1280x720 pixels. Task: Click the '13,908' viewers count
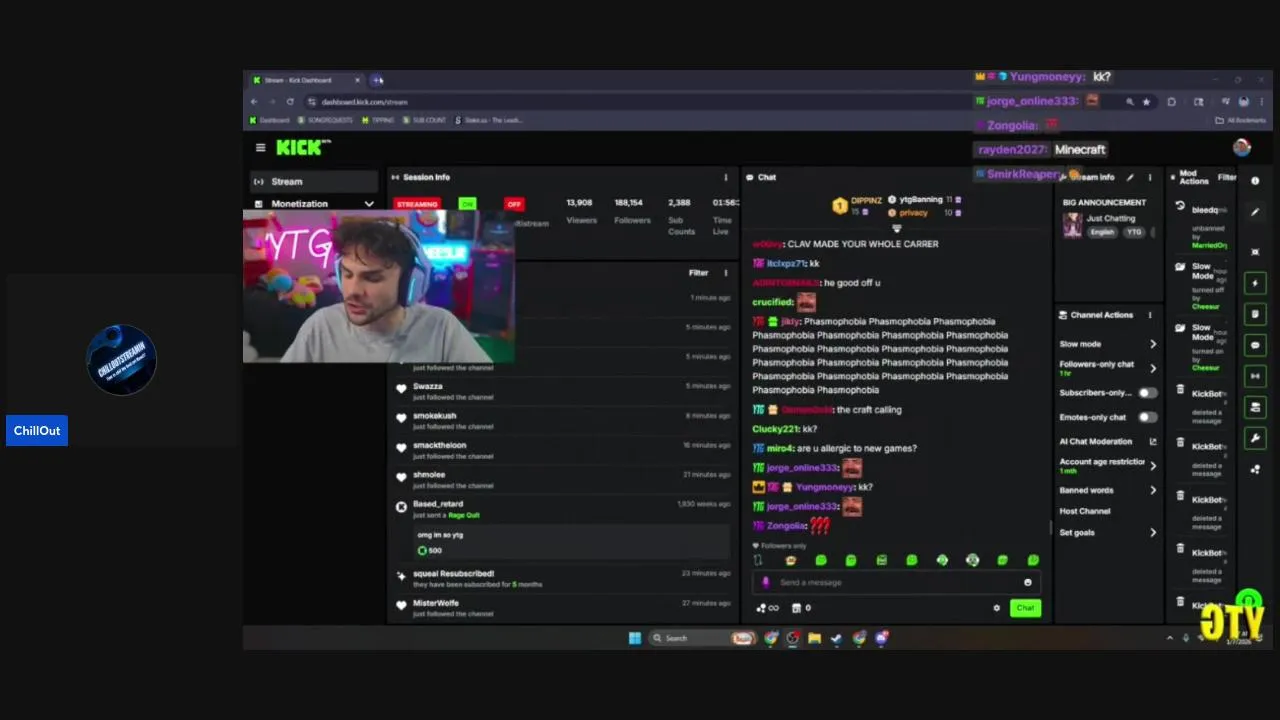(x=579, y=203)
